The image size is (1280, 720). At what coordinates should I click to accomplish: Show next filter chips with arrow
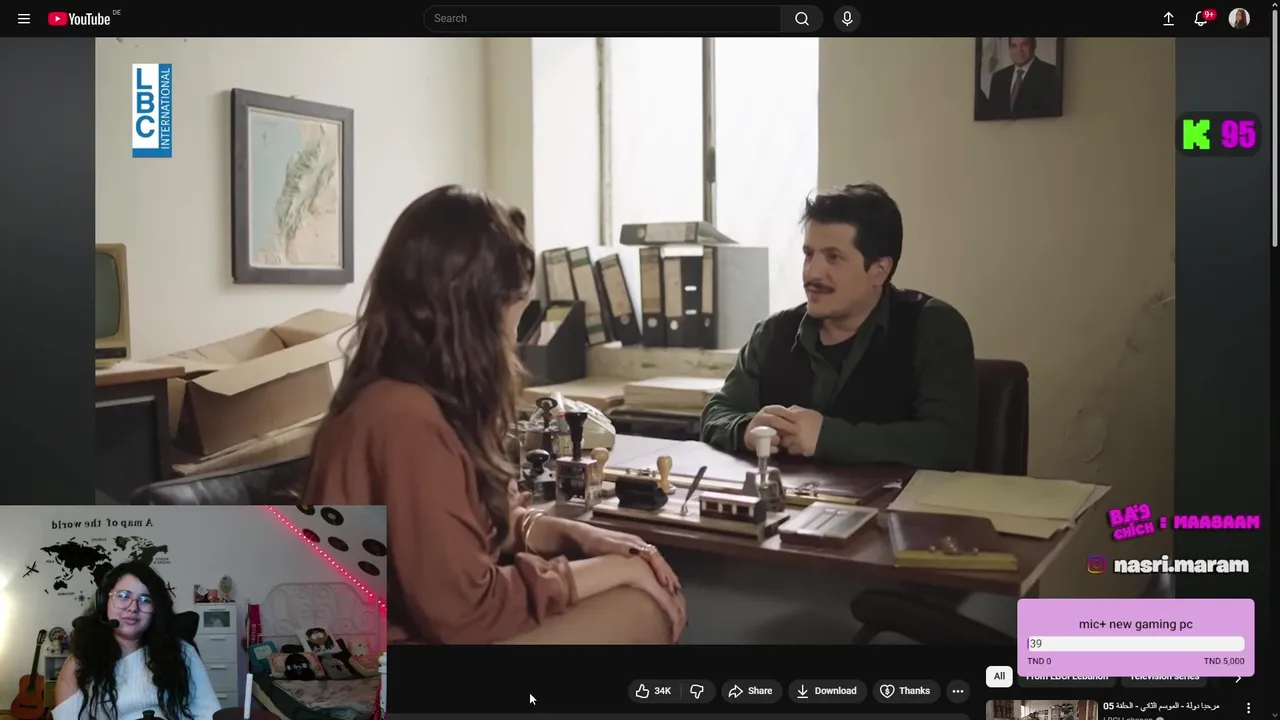pos(1238,677)
